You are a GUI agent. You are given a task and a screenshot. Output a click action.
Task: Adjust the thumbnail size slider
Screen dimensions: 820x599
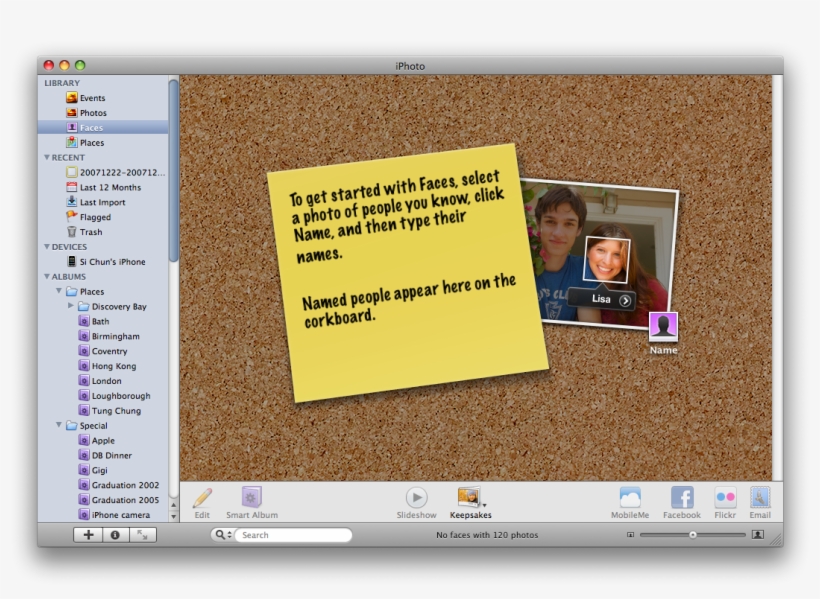tap(692, 535)
